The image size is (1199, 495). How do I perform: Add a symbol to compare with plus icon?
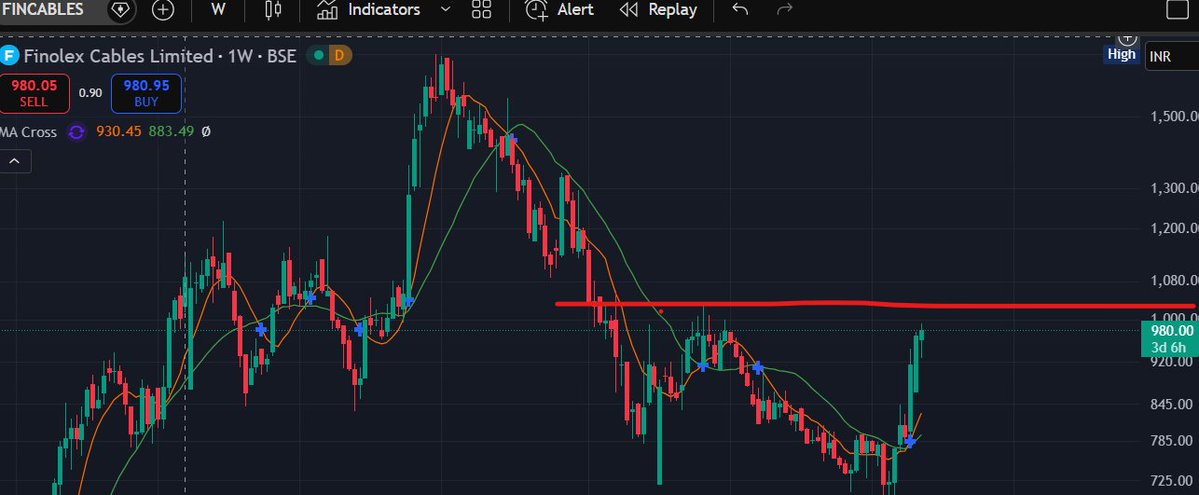(163, 10)
